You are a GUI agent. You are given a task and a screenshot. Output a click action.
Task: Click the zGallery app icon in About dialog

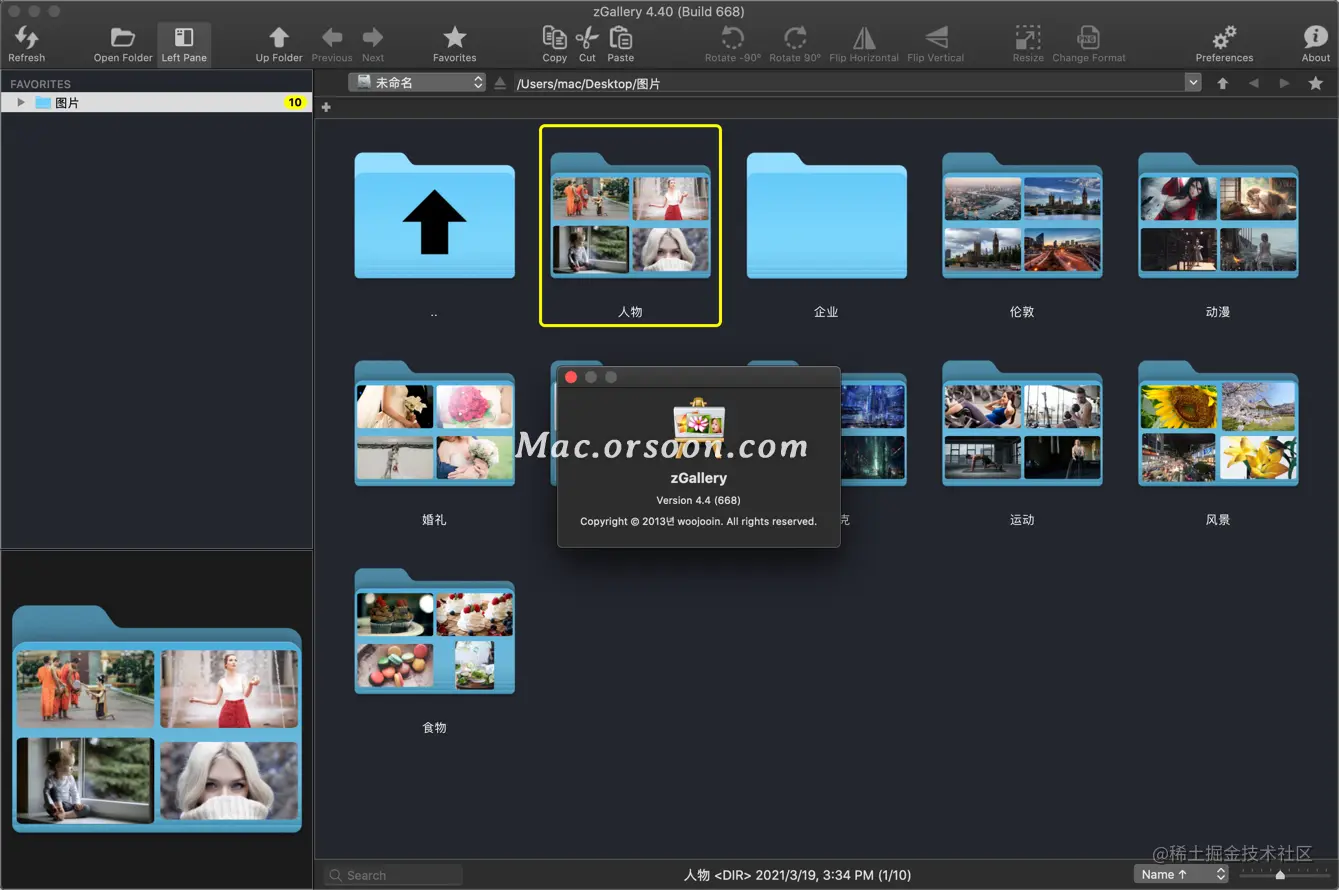[x=699, y=428]
